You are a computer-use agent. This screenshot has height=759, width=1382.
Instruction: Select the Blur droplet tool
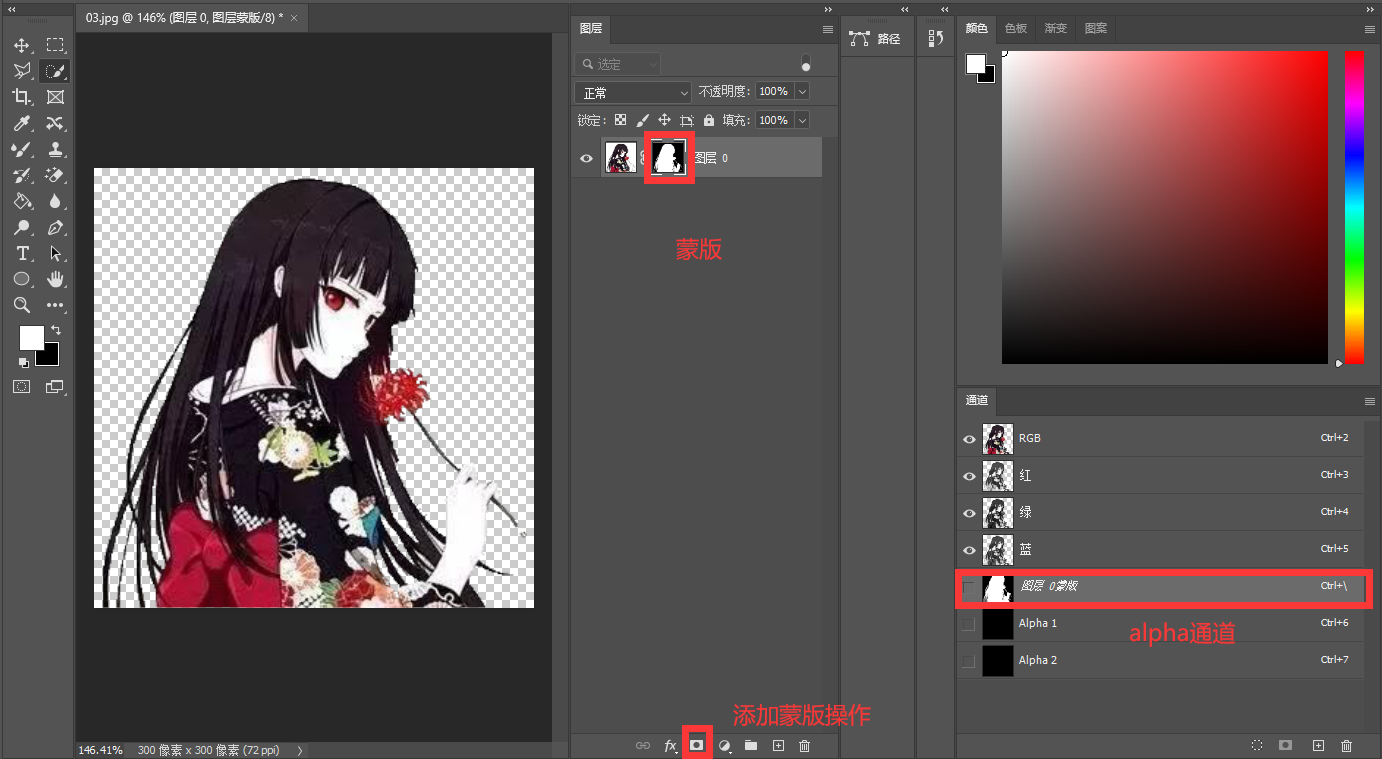click(x=55, y=201)
